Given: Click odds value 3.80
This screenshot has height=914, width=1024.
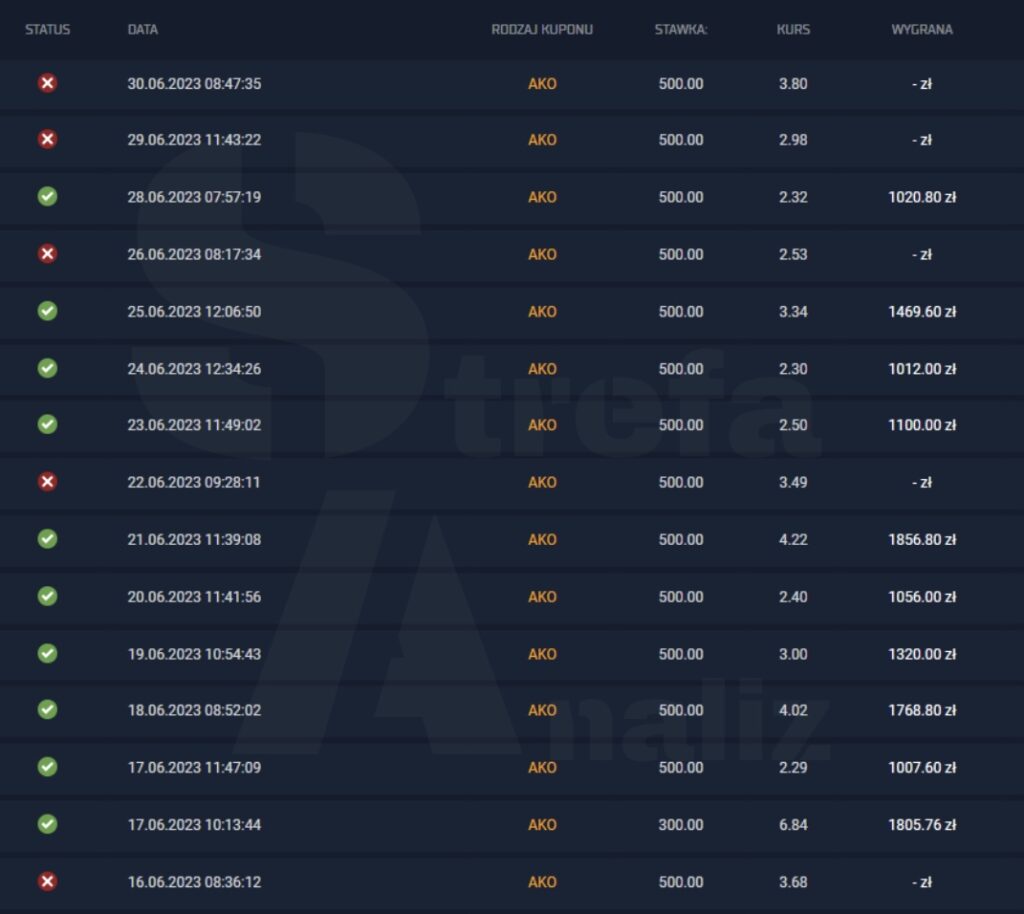Looking at the screenshot, I should point(793,84).
